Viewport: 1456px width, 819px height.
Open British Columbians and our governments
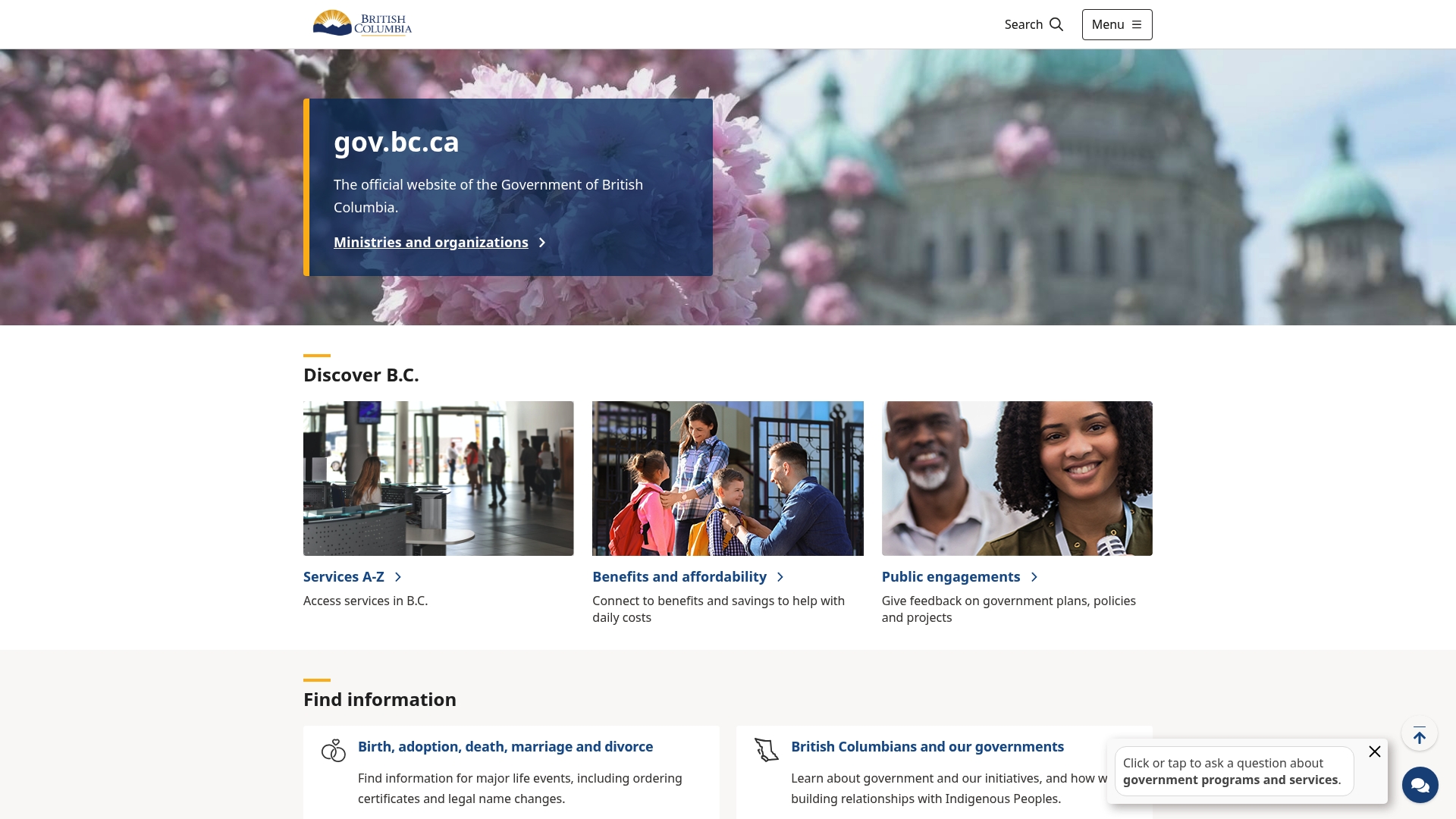point(927,747)
